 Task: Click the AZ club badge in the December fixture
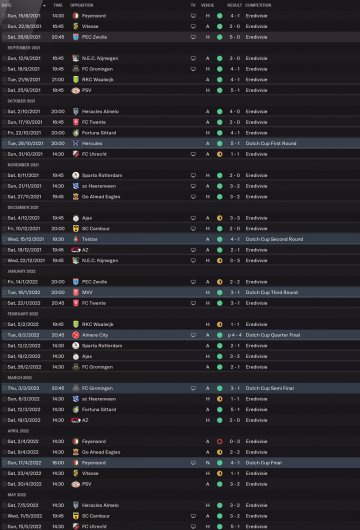click(x=76, y=250)
